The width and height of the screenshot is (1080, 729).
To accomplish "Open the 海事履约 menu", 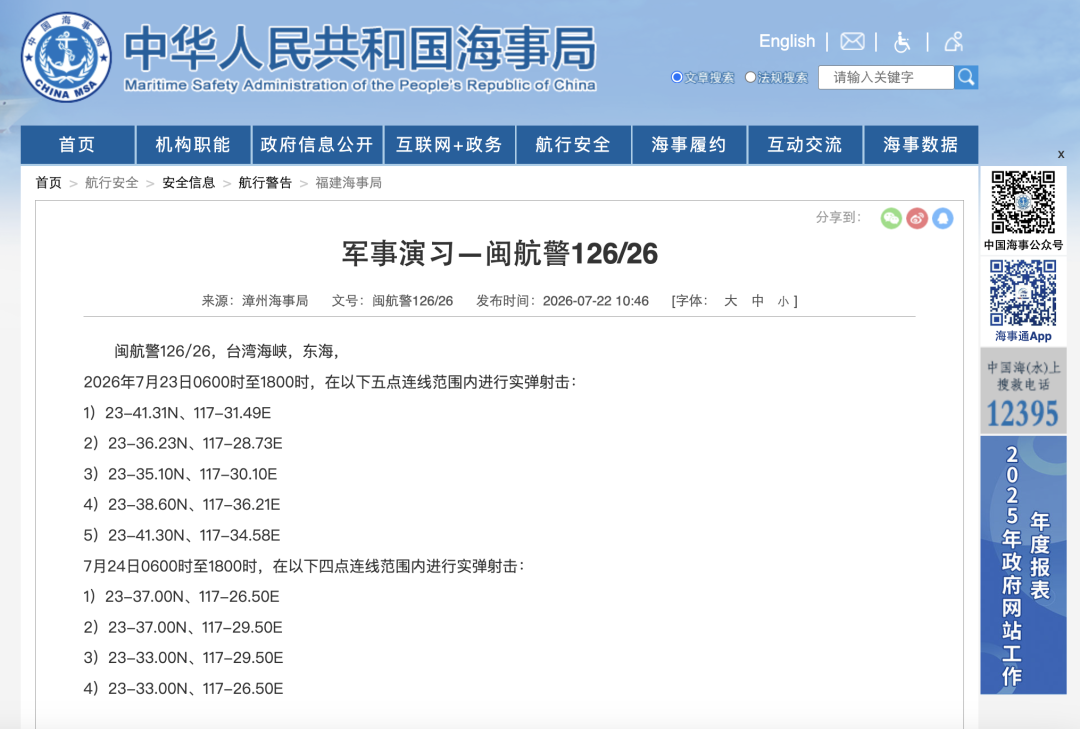I will pos(689,145).
